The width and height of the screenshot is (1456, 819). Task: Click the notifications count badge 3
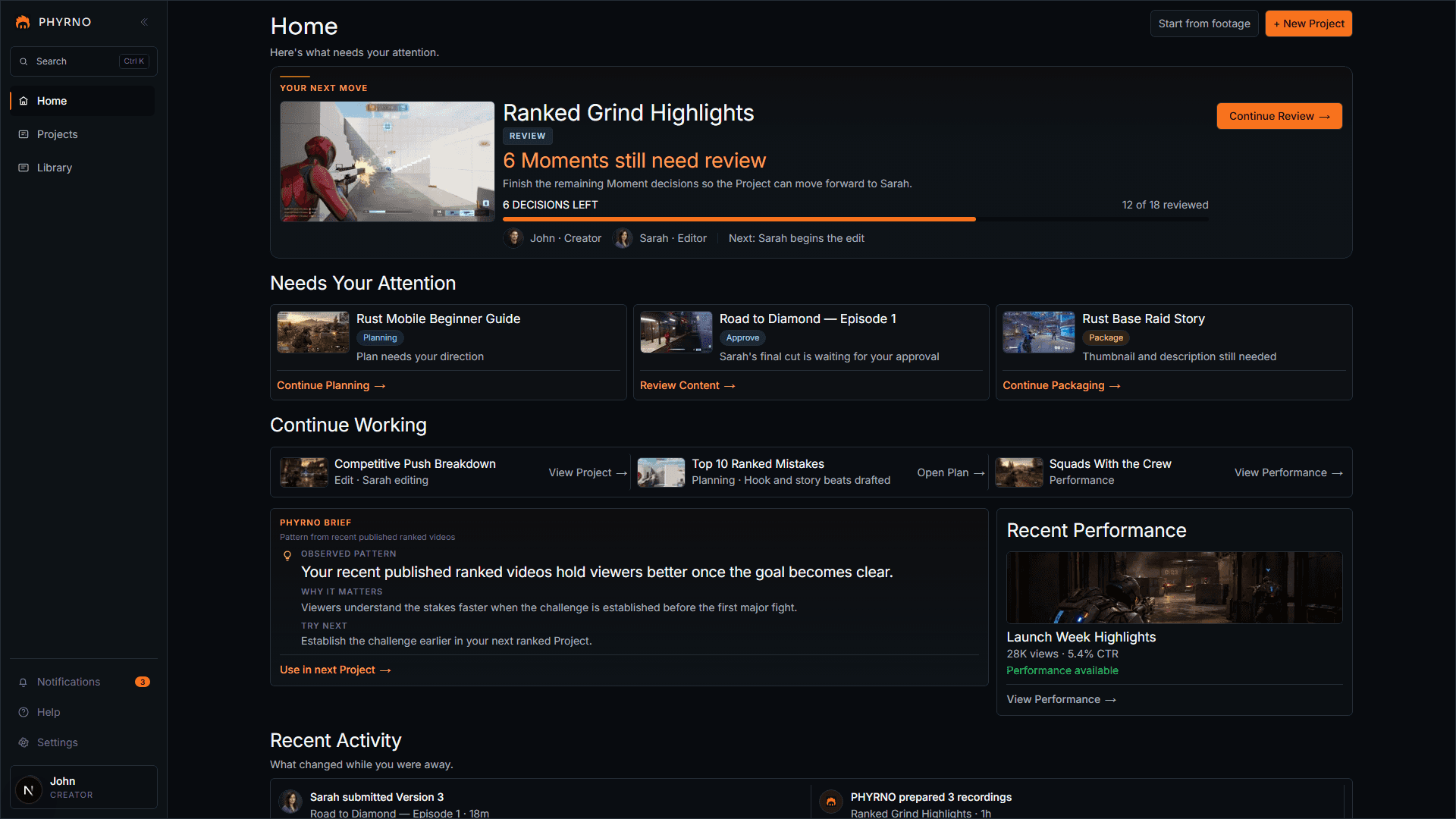[143, 682]
